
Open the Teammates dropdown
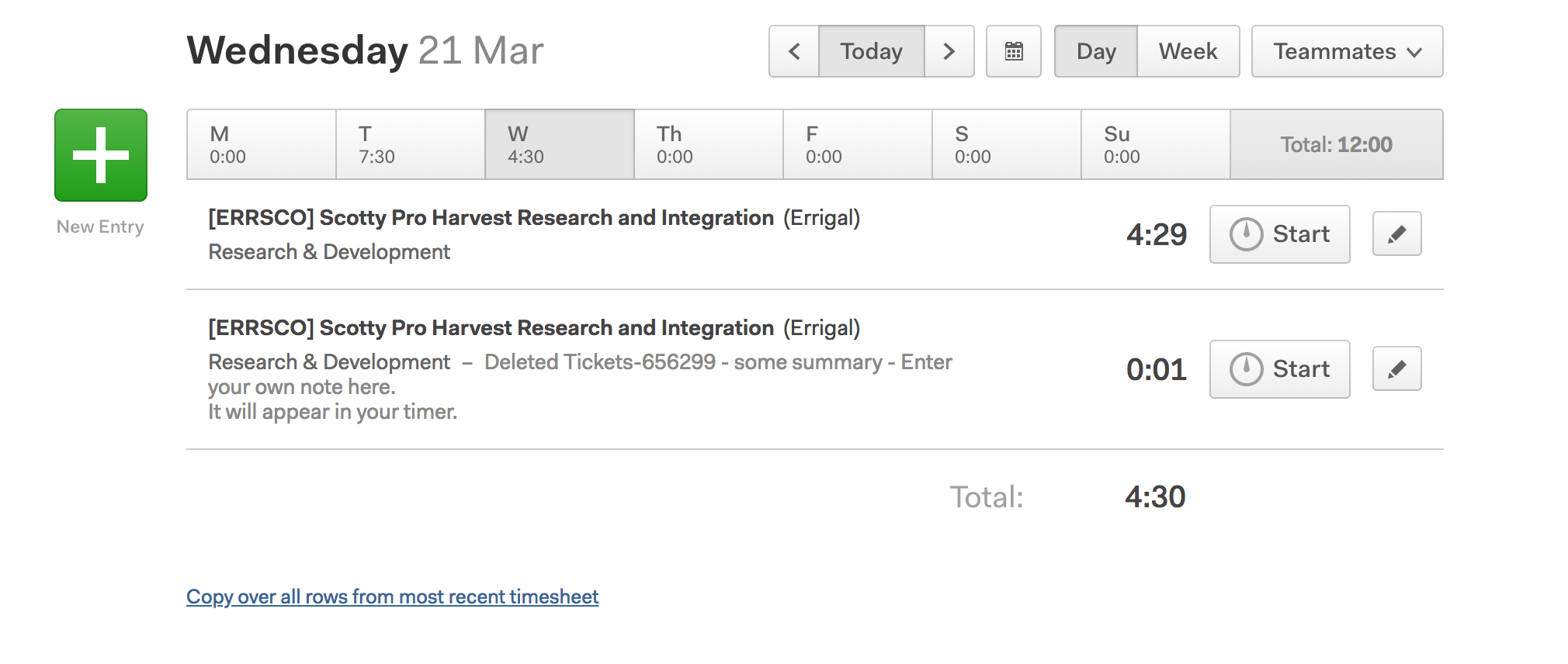point(1347,51)
